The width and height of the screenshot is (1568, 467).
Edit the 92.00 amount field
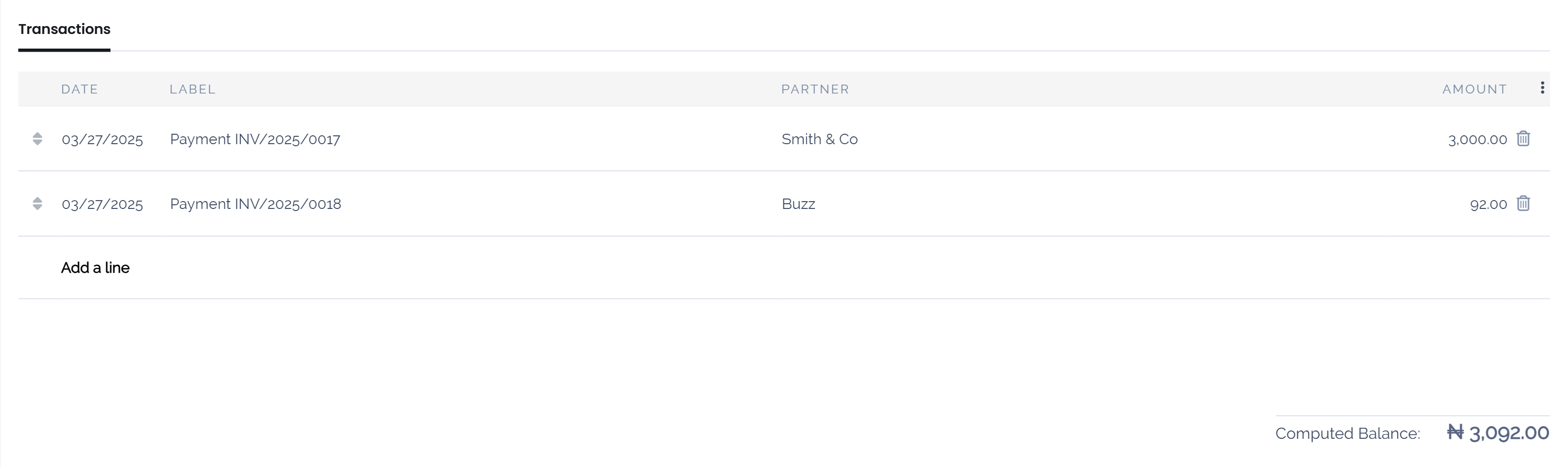point(1488,204)
